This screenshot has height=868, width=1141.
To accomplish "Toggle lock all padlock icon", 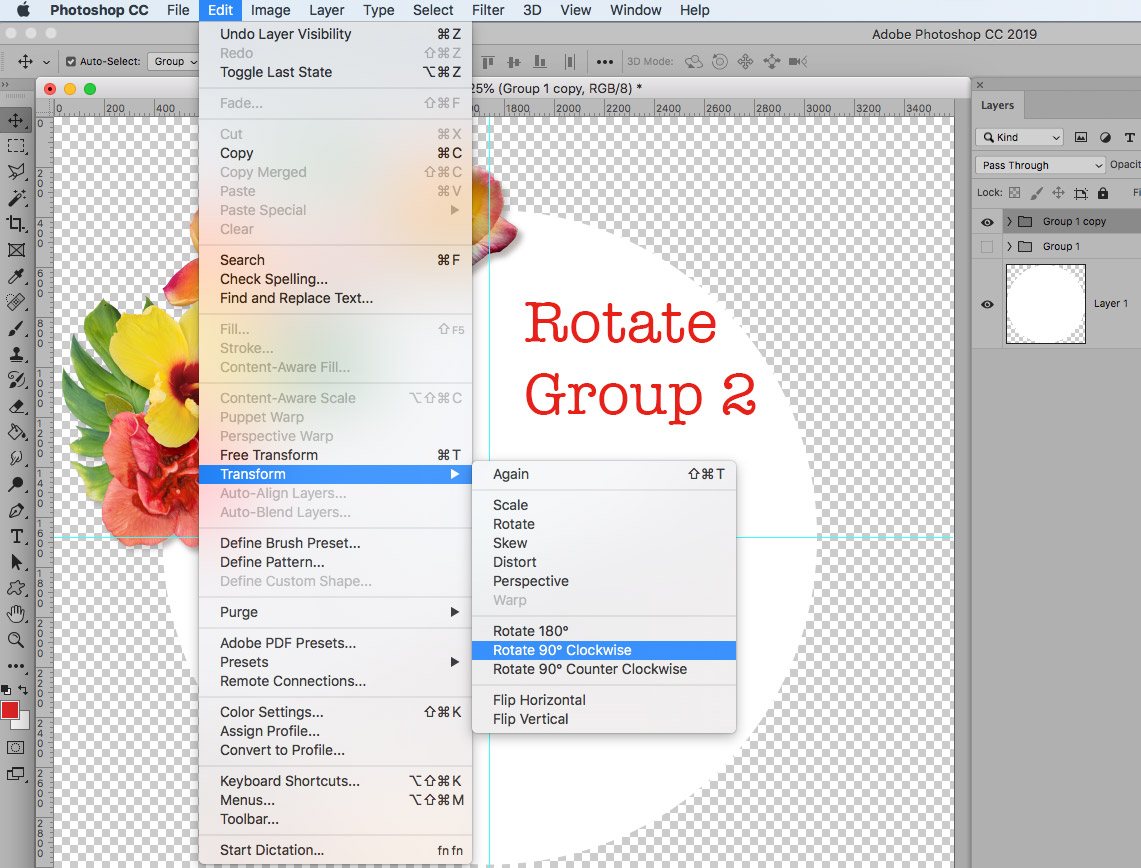I will pos(1103,193).
